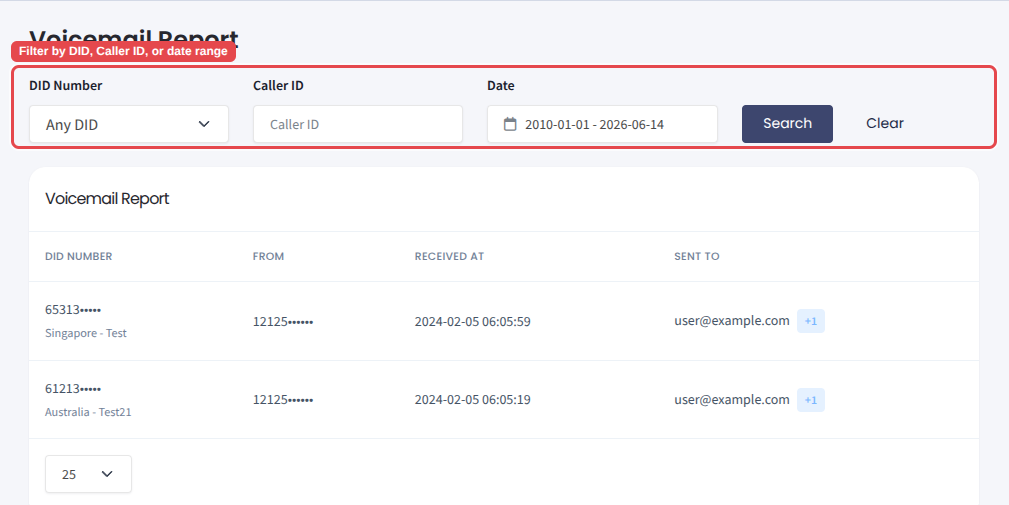Click user@example.com in Singapore row

732,321
